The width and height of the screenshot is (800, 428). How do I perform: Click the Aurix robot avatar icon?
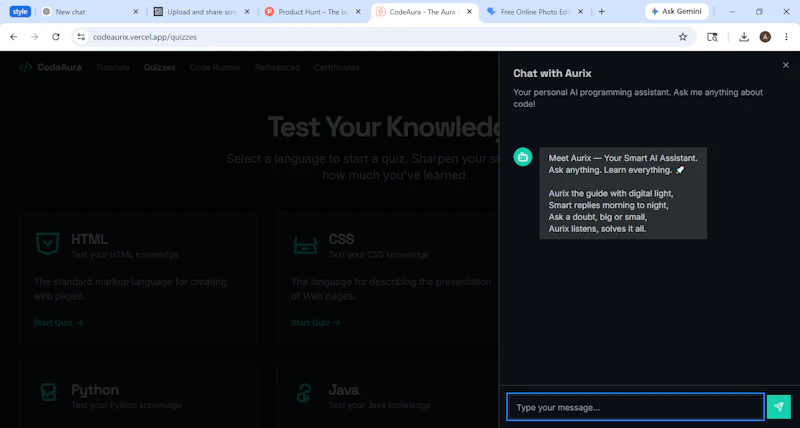(522, 157)
